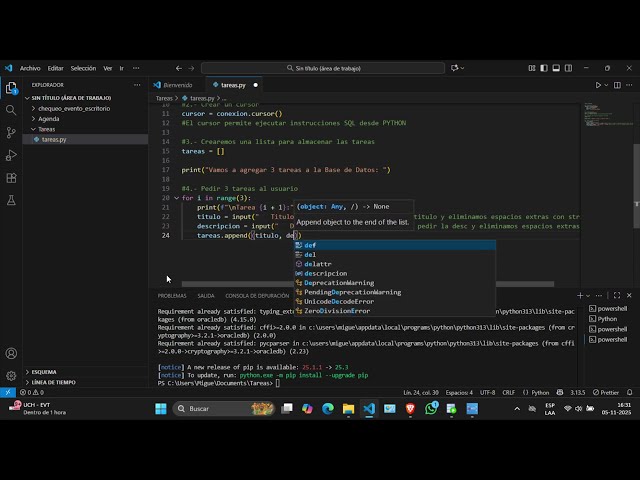Select ZeroDivisionError suggestion
Viewport: 640px width, 480px height.
tap(395, 311)
